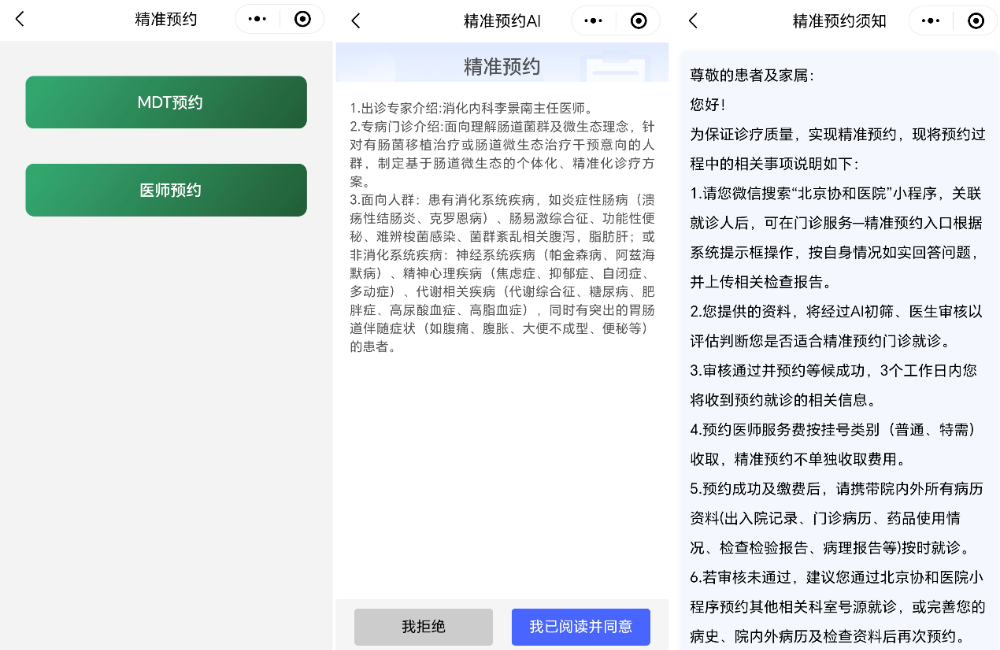This screenshot has height=650, width=1000.
Task: Open more options on the 精准预约须知 screen
Action: click(930, 21)
